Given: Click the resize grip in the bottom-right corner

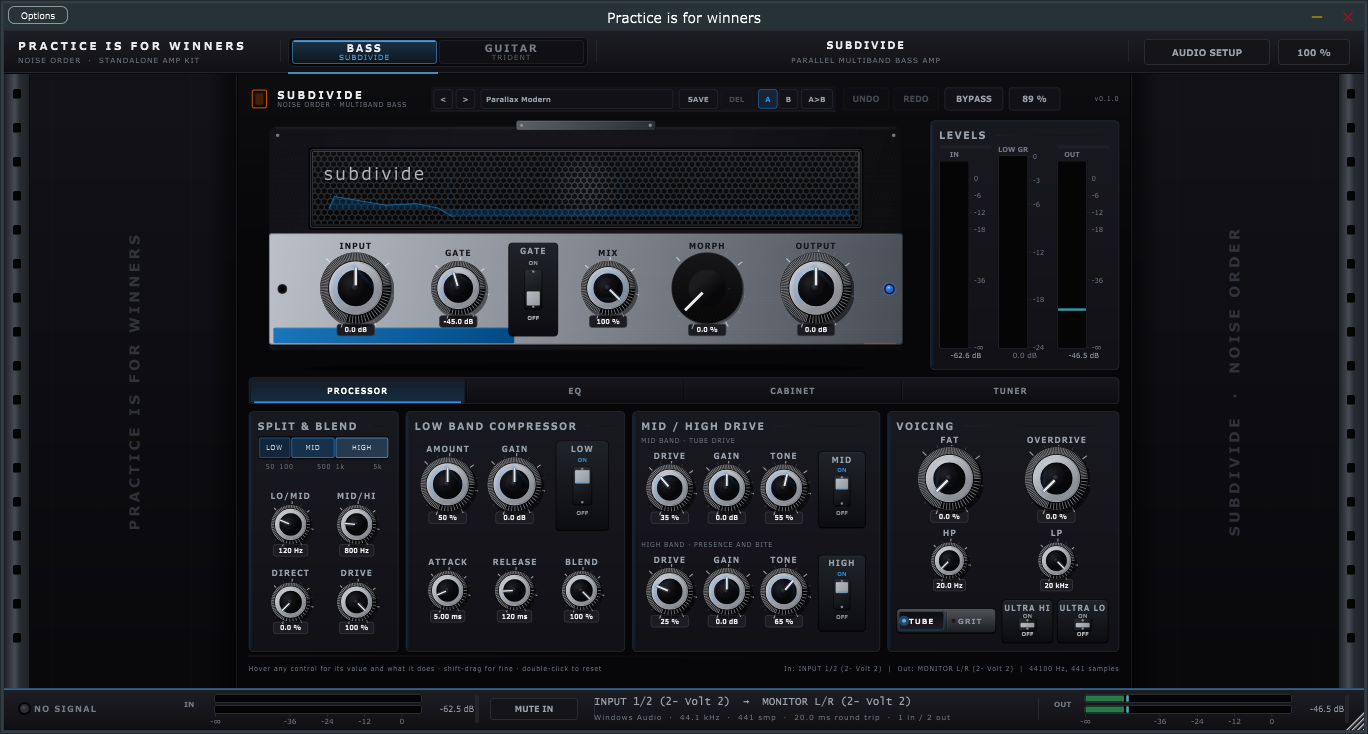Looking at the screenshot, I should click(x=1353, y=719).
